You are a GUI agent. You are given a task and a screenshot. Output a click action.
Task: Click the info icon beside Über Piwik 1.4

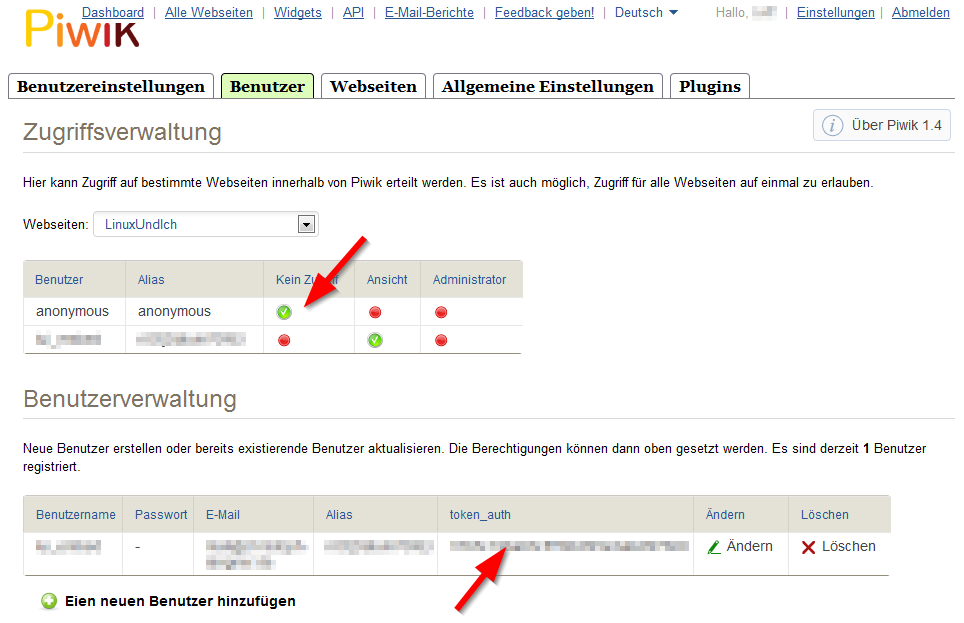click(x=832, y=125)
